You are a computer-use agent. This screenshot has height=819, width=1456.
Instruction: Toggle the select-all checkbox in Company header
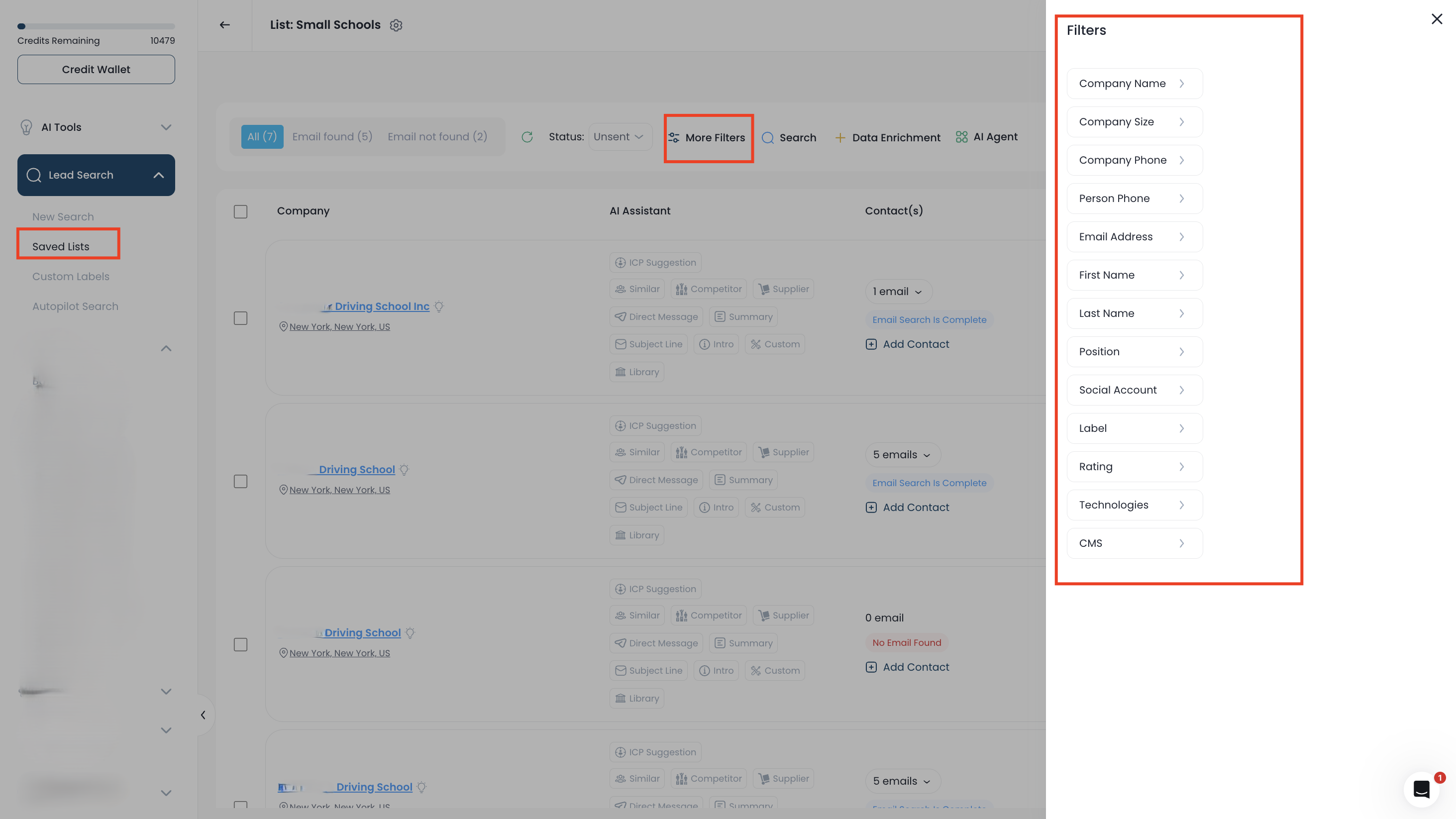click(240, 211)
